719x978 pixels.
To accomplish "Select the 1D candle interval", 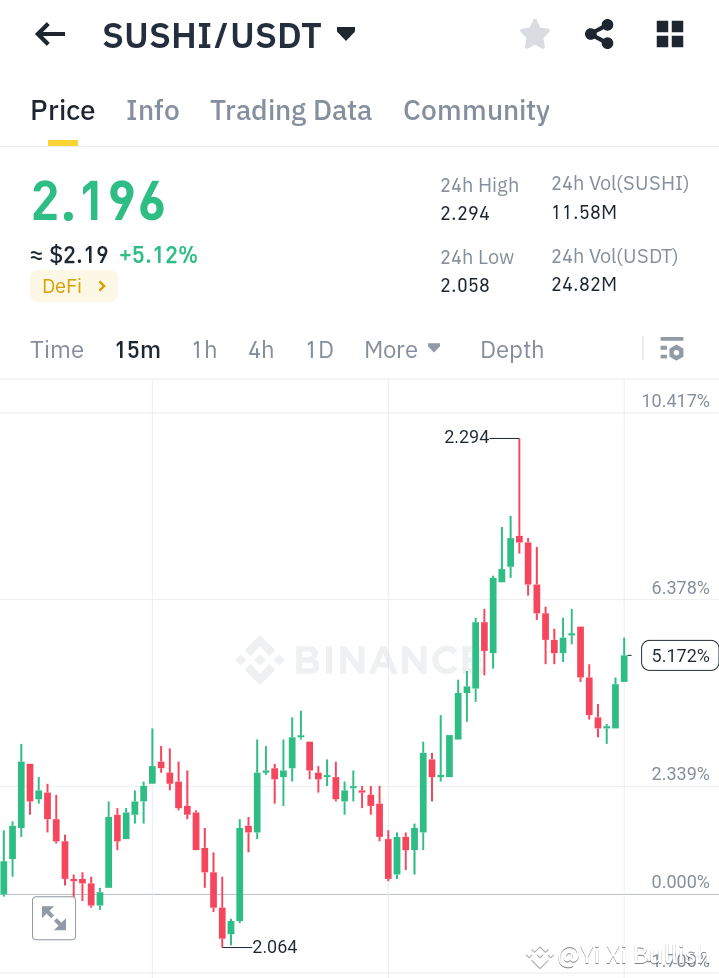I will 319,349.
